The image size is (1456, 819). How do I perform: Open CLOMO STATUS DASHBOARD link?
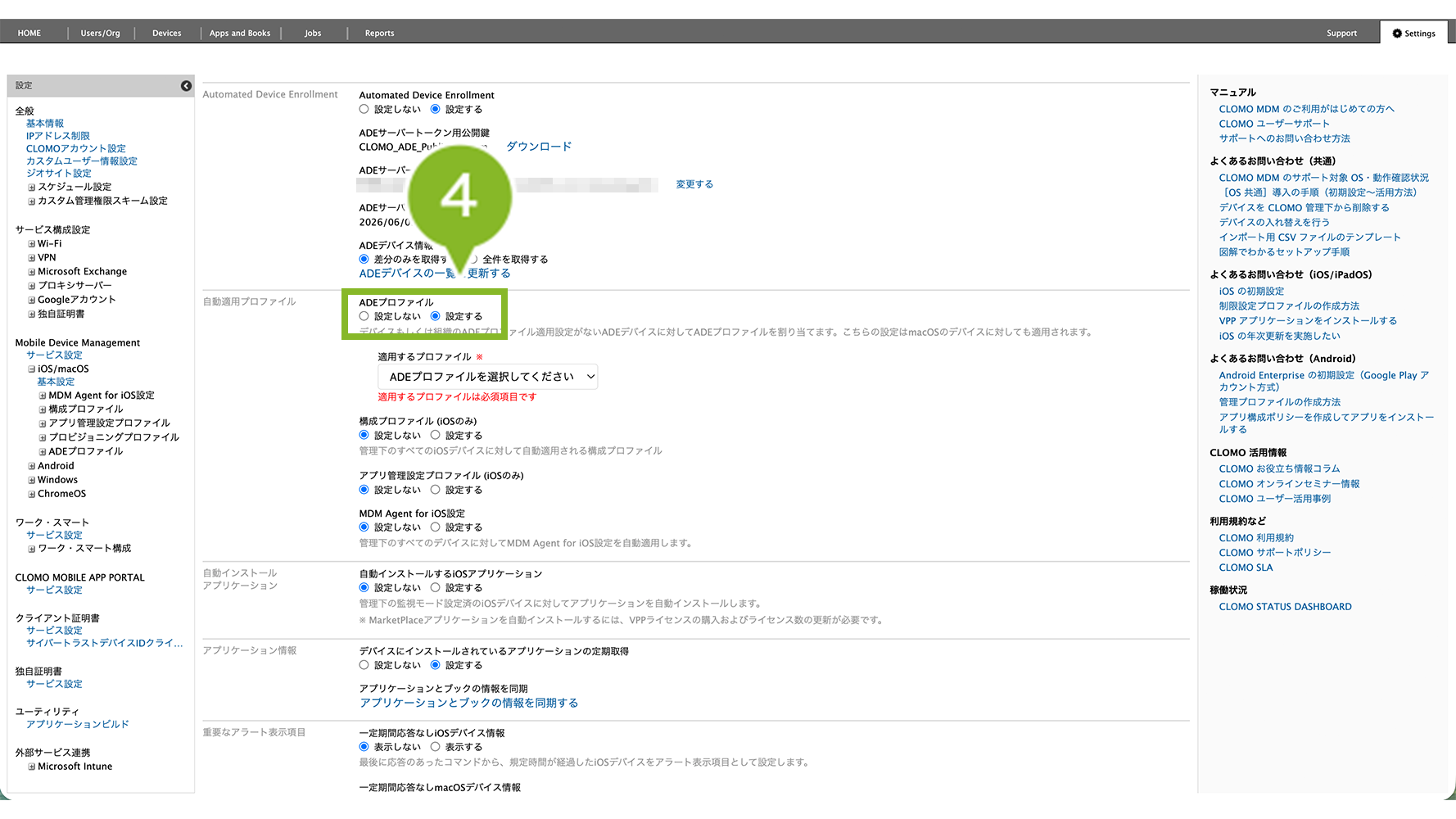[x=1285, y=607]
